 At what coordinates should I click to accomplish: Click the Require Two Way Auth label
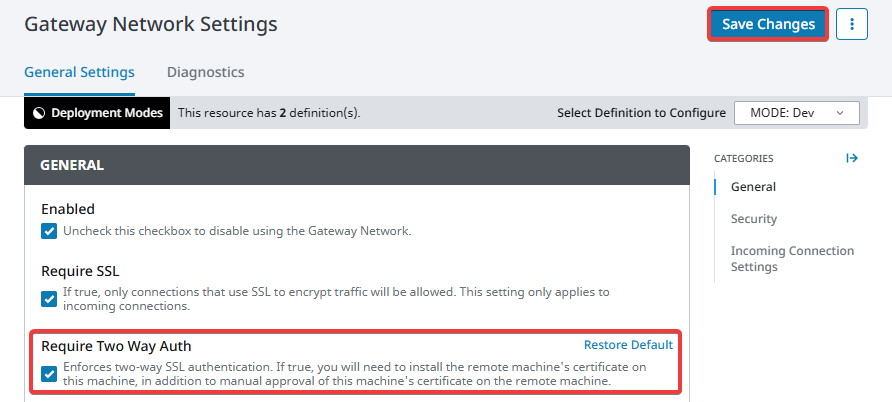coord(115,346)
